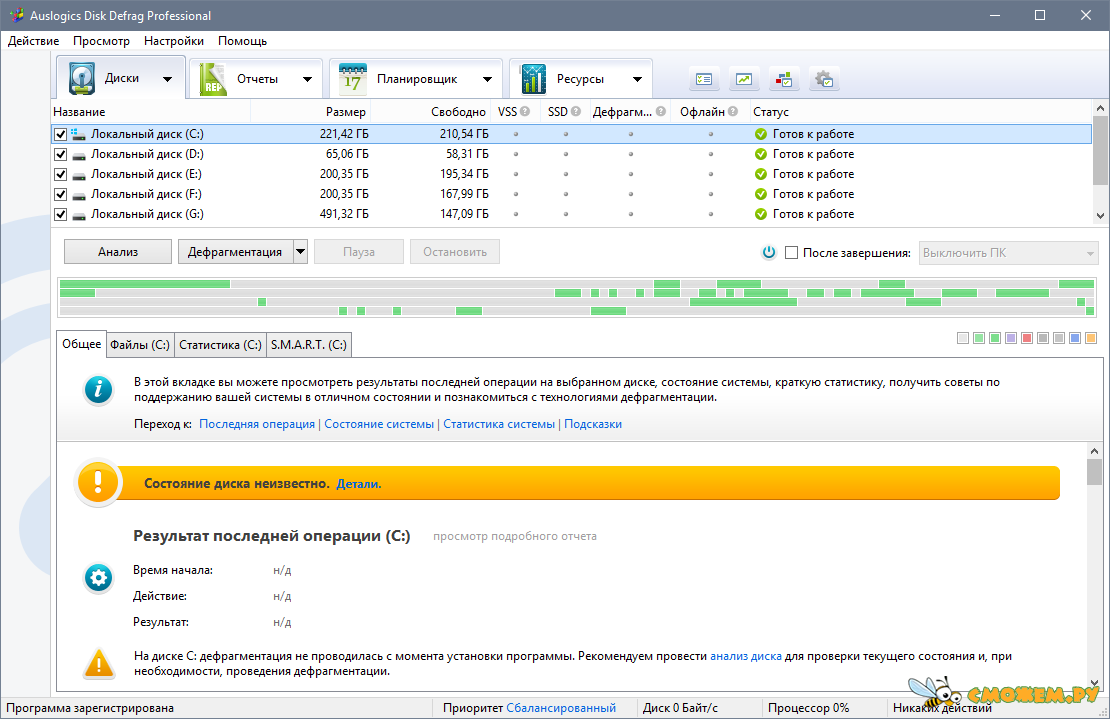Viewport: 1110px width, 719px height.
Task: Follow the Подсказки link
Action: [x=593, y=424]
